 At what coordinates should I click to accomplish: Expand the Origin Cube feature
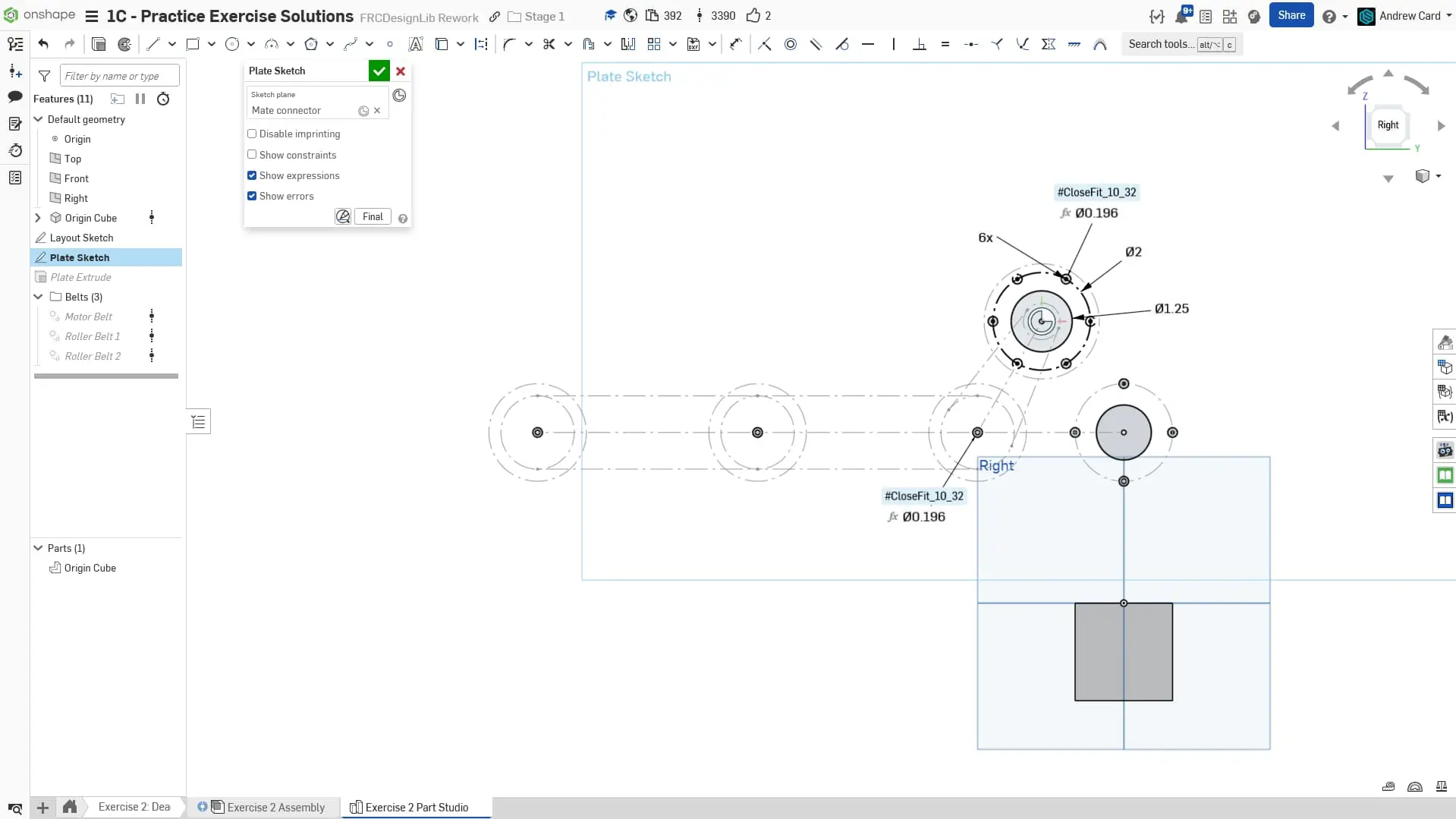point(38,218)
